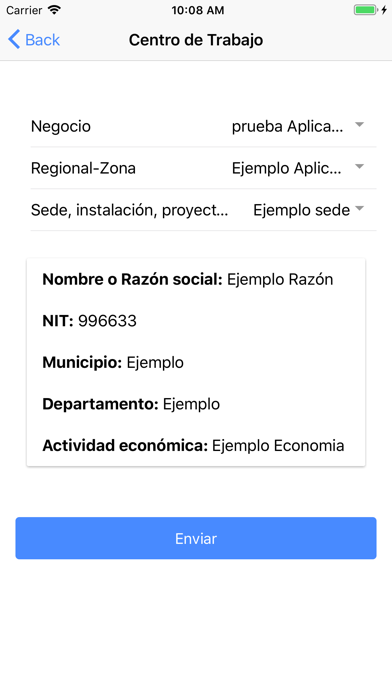Tap the Actividad económica line
Viewport: 392px width, 696px height.
(x=193, y=446)
